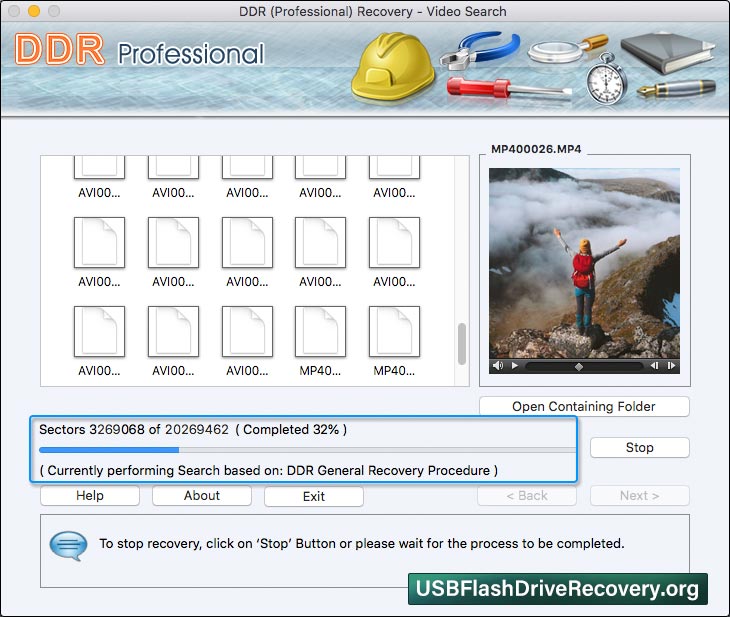Play the MP400026.MP4 preview video
730x617 pixels.
[514, 366]
